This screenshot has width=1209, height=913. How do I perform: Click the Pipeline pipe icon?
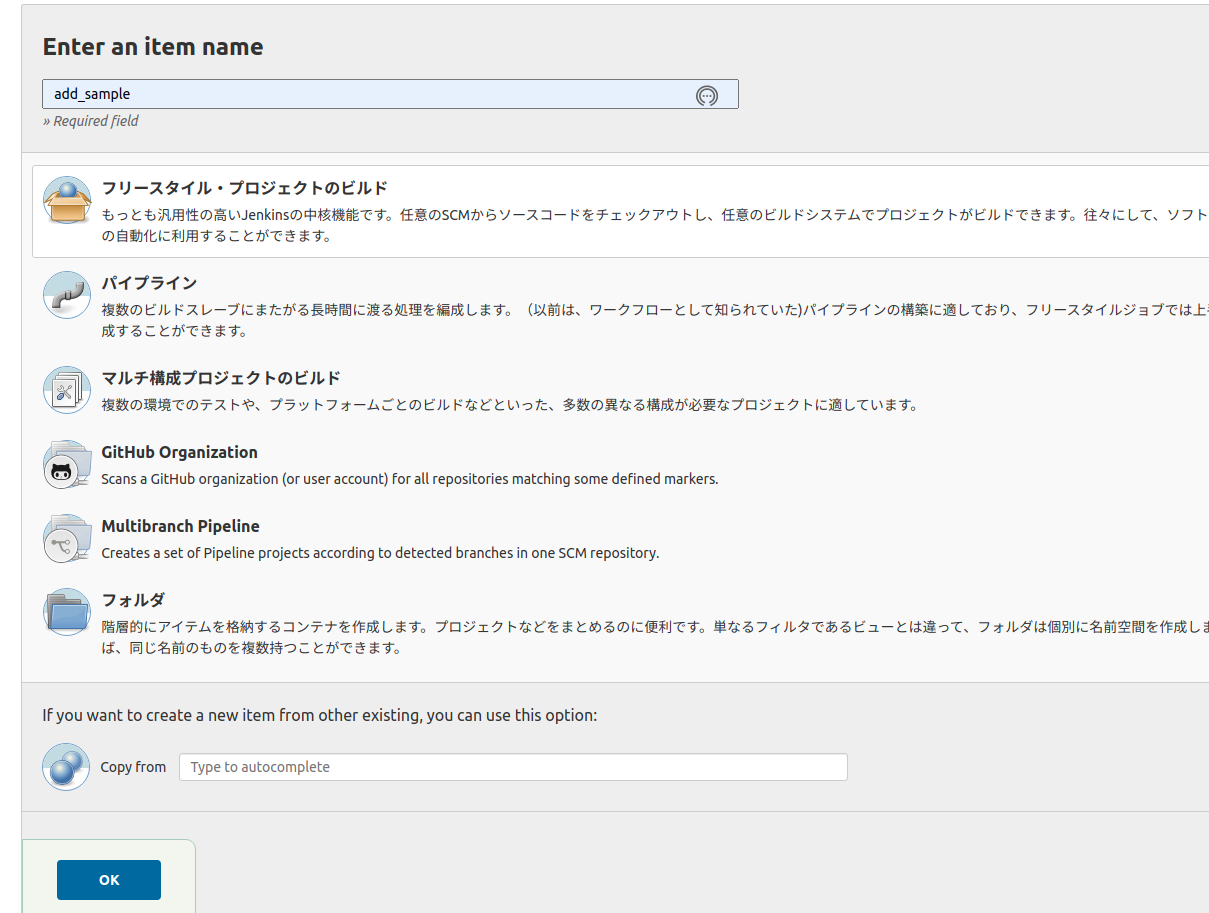click(x=67, y=295)
